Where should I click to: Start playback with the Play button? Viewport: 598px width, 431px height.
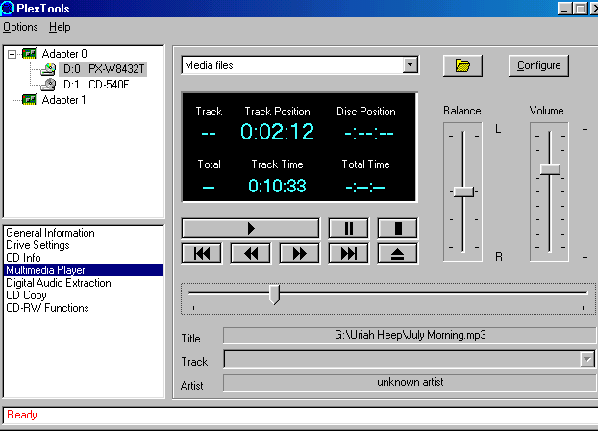pos(250,228)
